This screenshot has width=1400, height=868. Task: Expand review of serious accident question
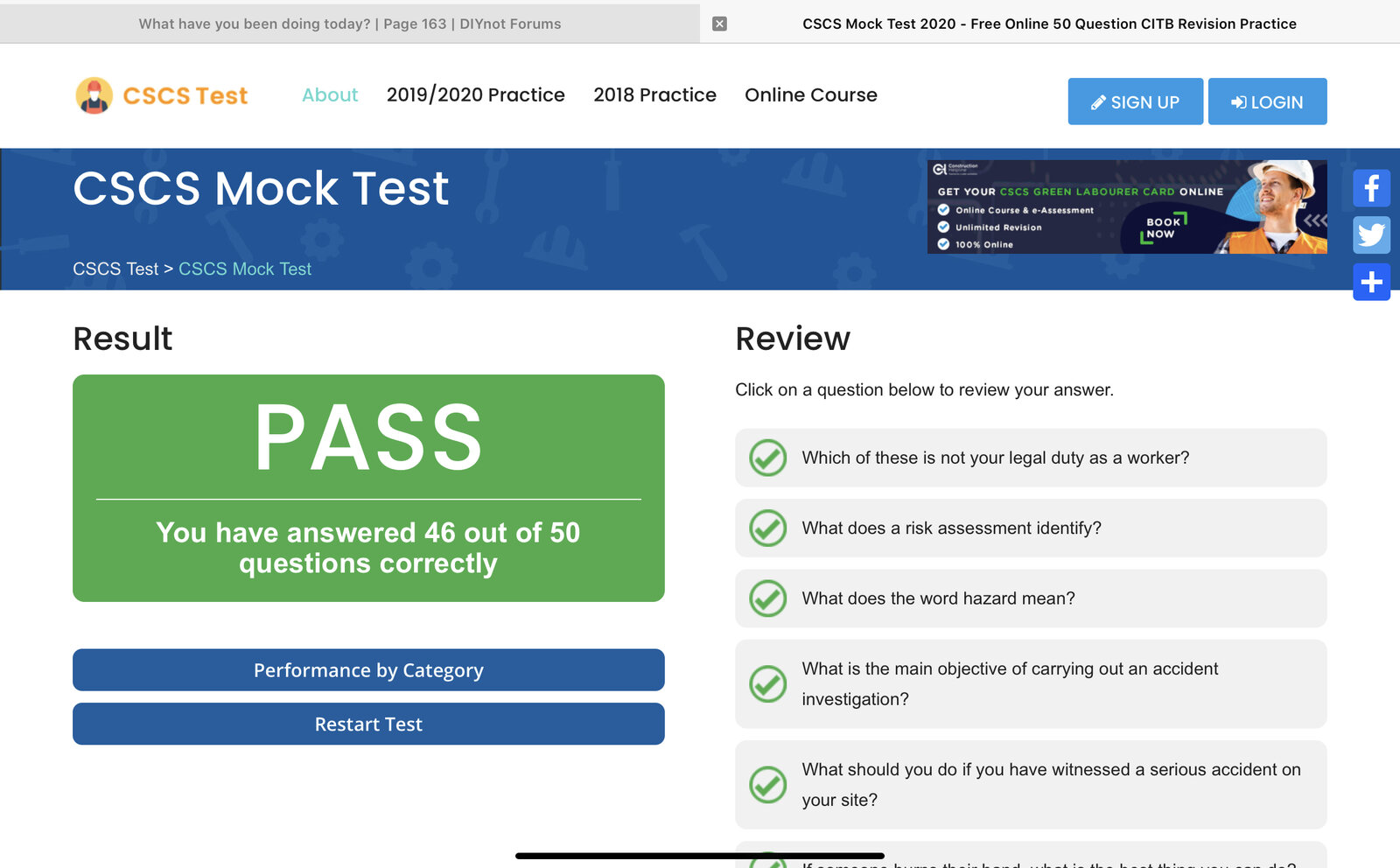tap(1050, 784)
